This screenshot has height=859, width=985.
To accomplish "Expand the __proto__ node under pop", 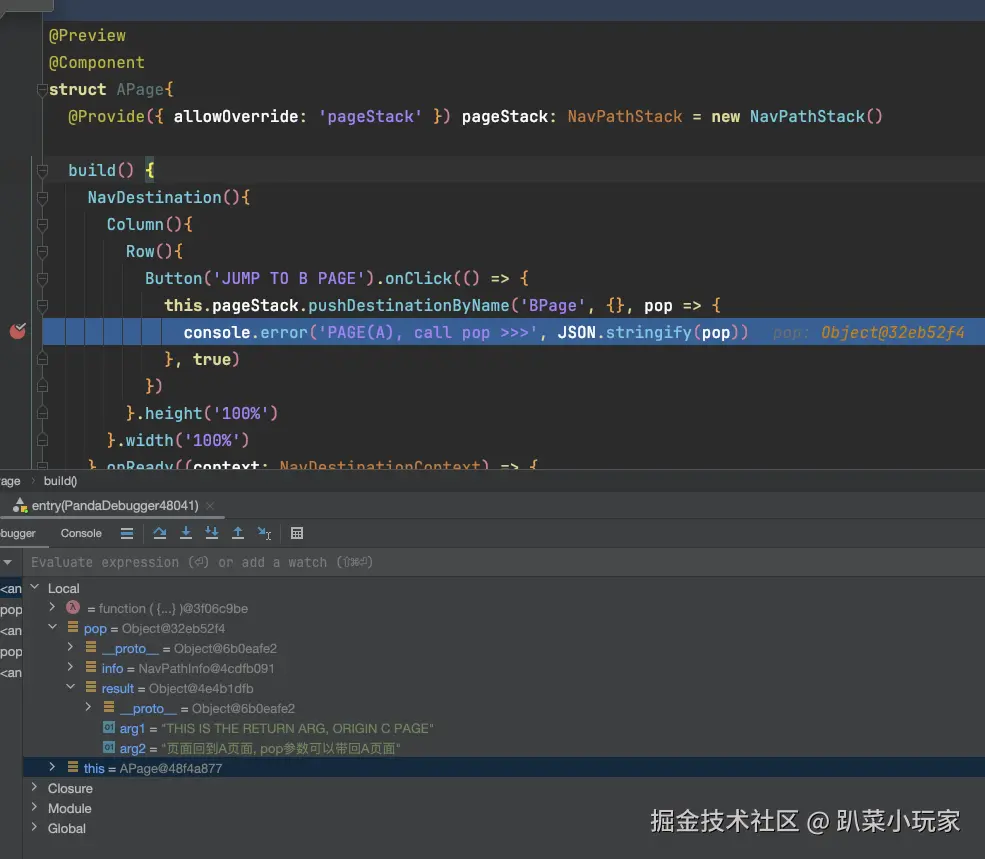I will pyautogui.click(x=69, y=648).
